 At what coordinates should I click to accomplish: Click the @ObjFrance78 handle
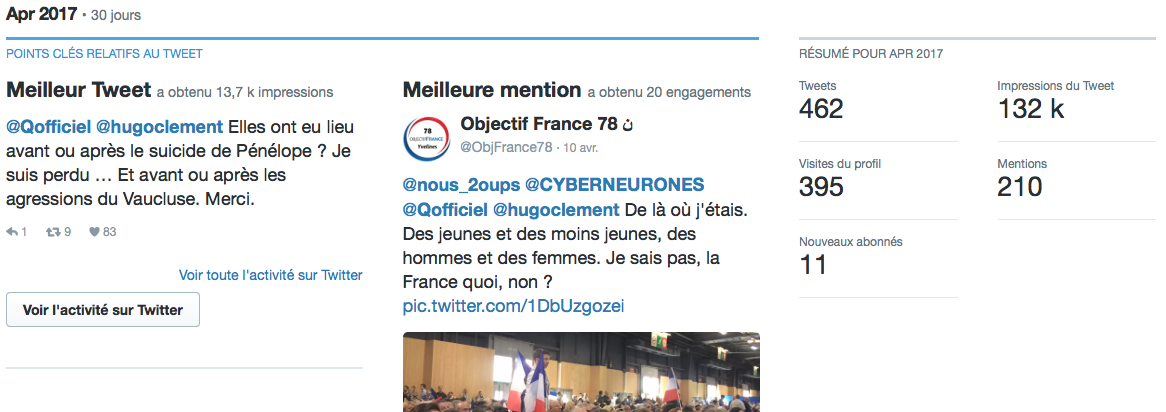[x=506, y=147]
